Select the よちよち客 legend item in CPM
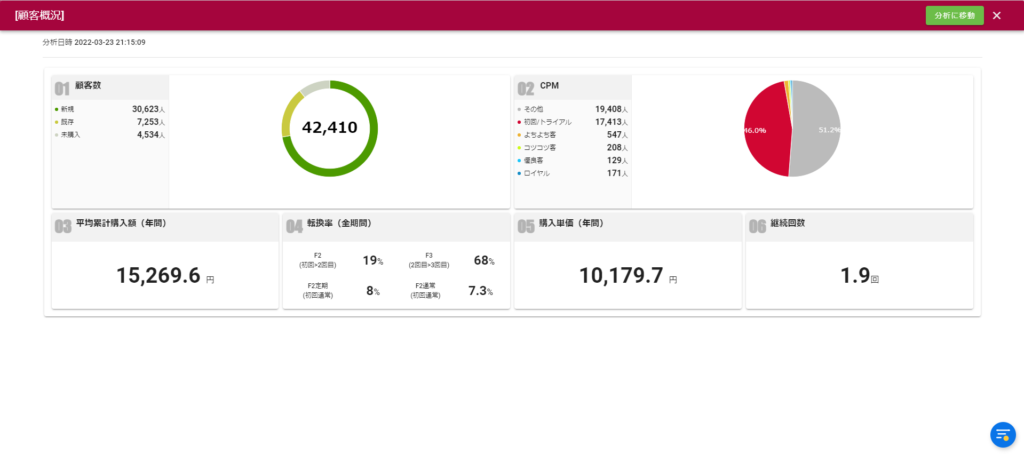1024x454 pixels. click(x=539, y=134)
